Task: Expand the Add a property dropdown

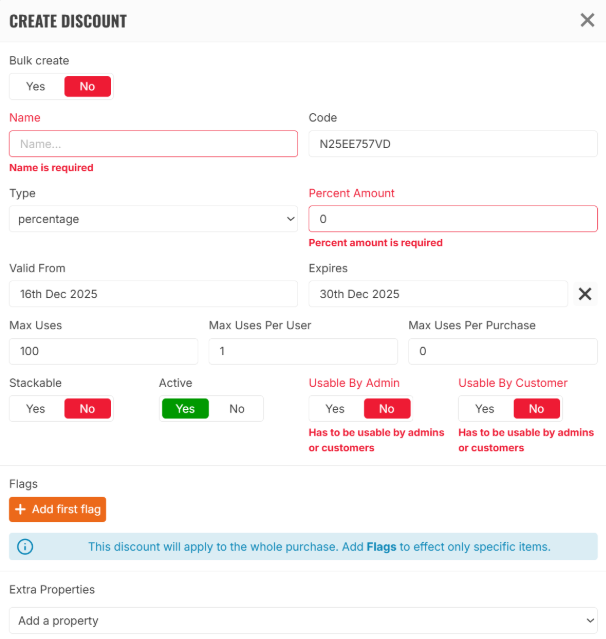Action: tap(303, 621)
